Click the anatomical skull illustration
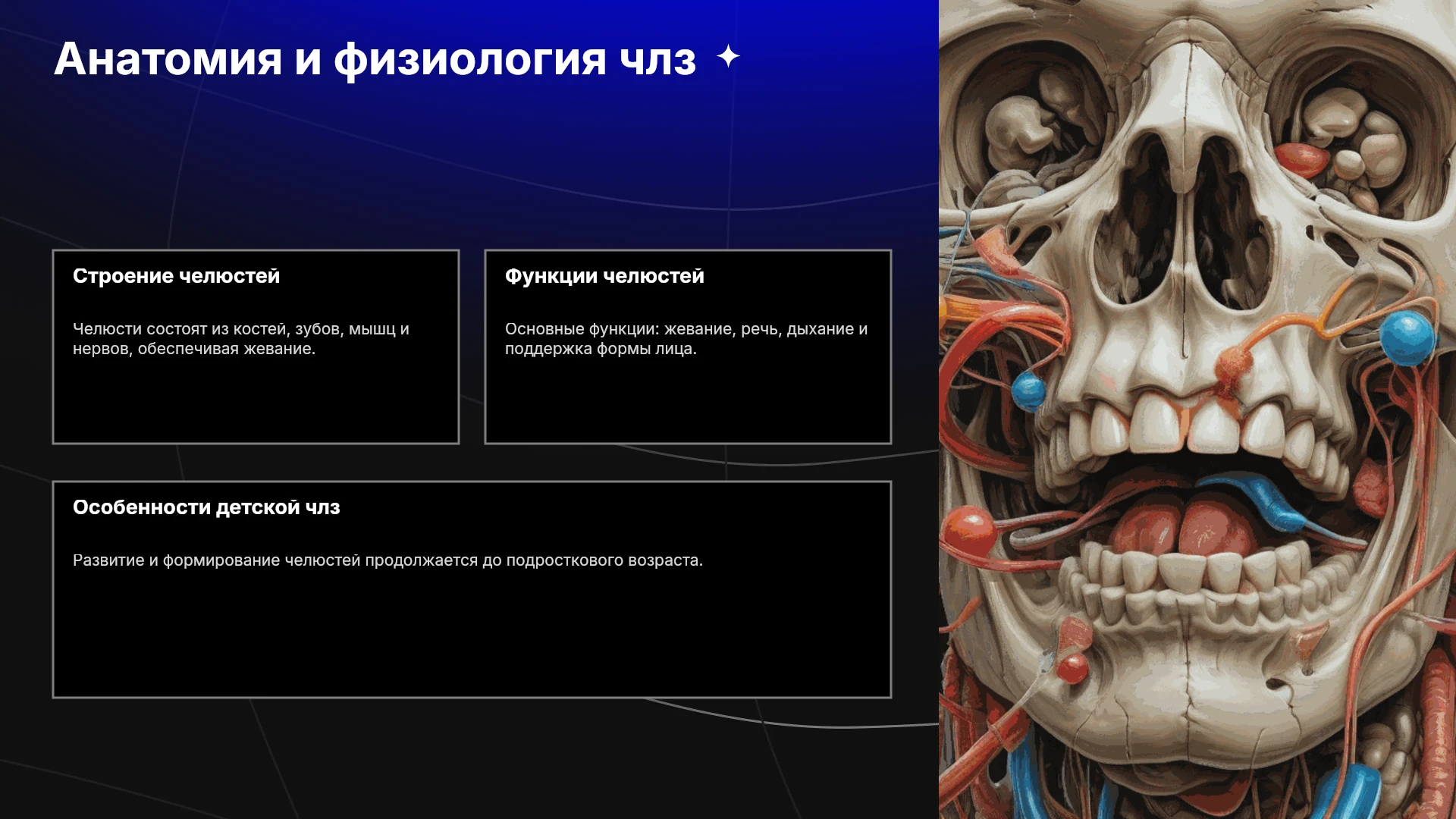This screenshot has height=819, width=1456. tap(1197, 409)
